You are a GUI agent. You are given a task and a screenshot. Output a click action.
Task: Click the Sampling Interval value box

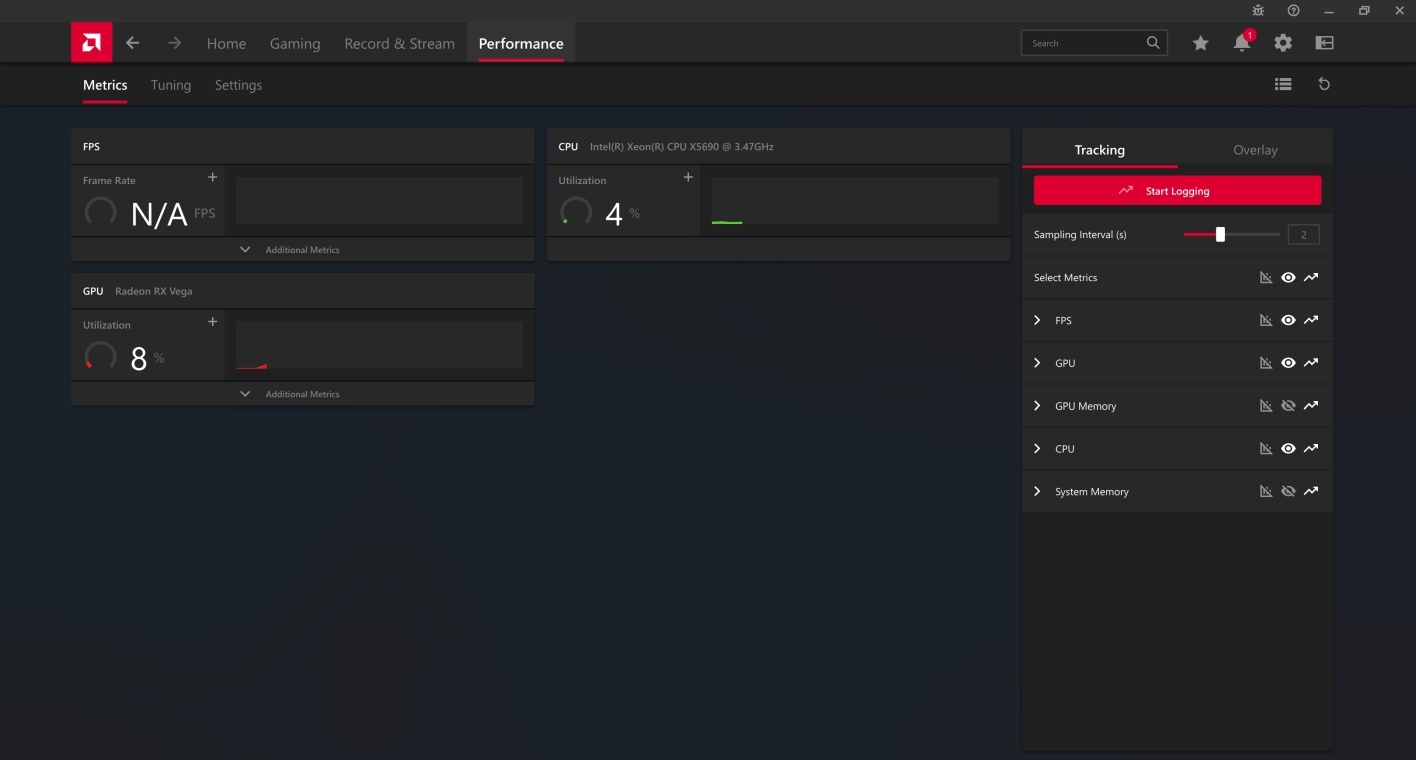pyautogui.click(x=1304, y=235)
